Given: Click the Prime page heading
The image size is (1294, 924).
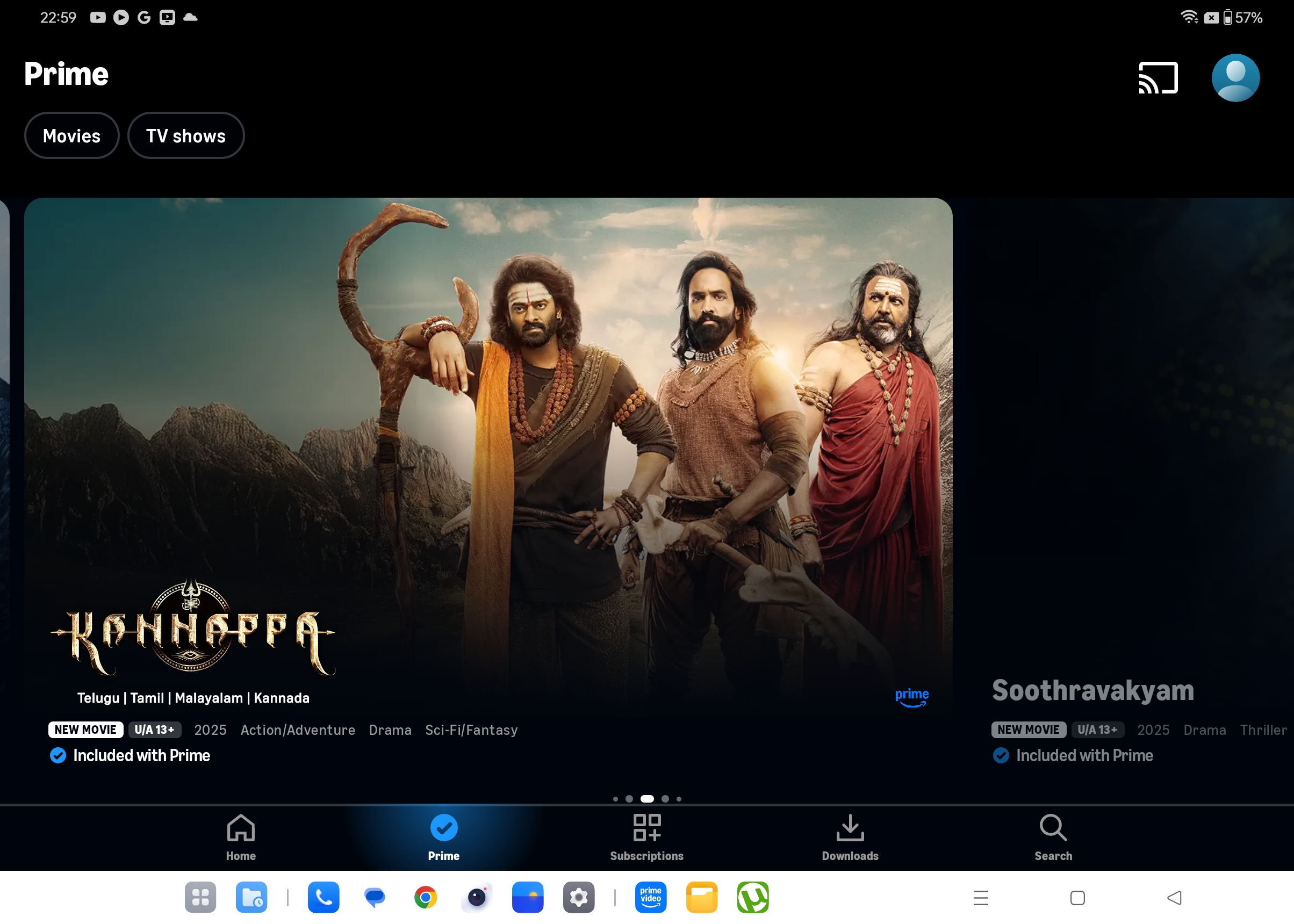Looking at the screenshot, I should click(x=66, y=74).
